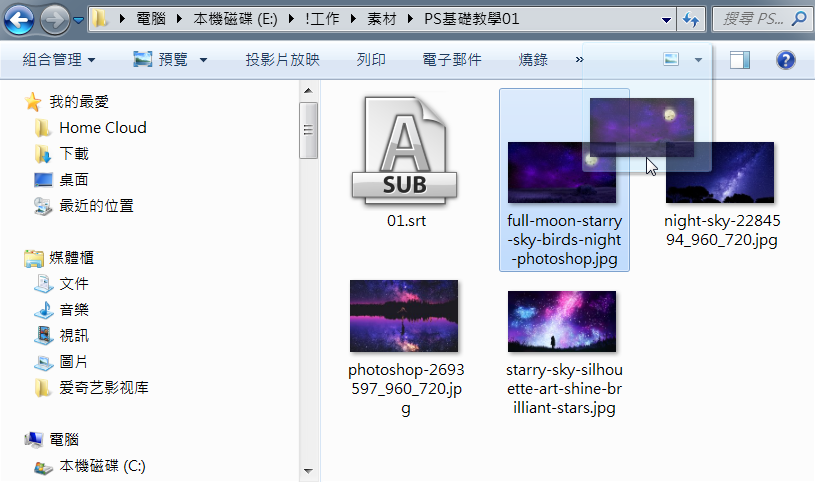
Task: Click the navigation pane scroll down arrow
Action: [x=308, y=471]
